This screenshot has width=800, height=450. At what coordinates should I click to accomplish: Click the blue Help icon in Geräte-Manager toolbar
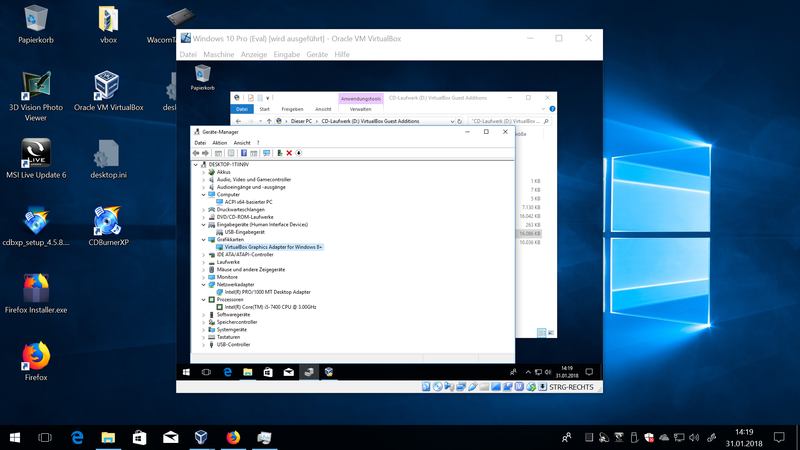(244, 153)
